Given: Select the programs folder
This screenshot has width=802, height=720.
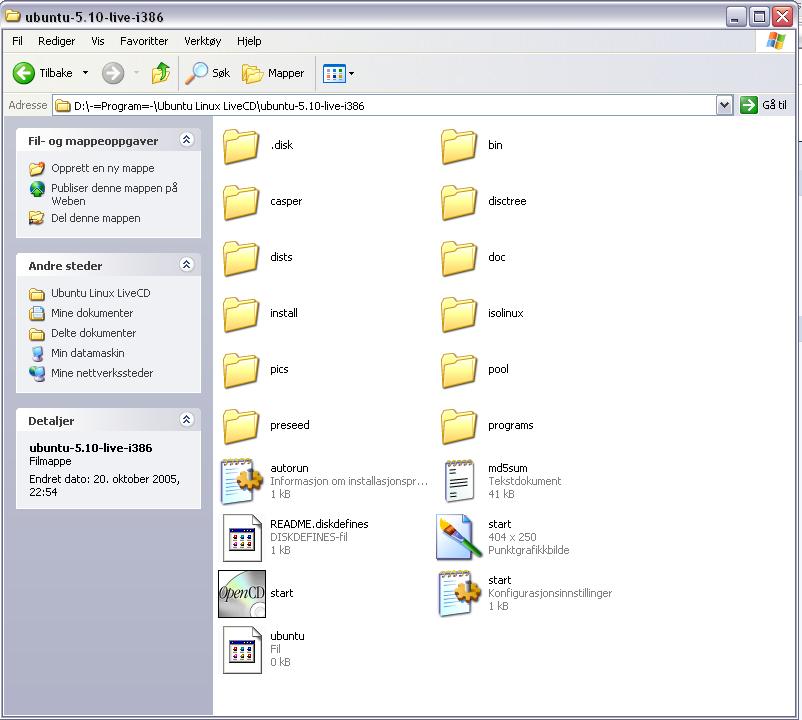Looking at the screenshot, I should click(x=487, y=425).
